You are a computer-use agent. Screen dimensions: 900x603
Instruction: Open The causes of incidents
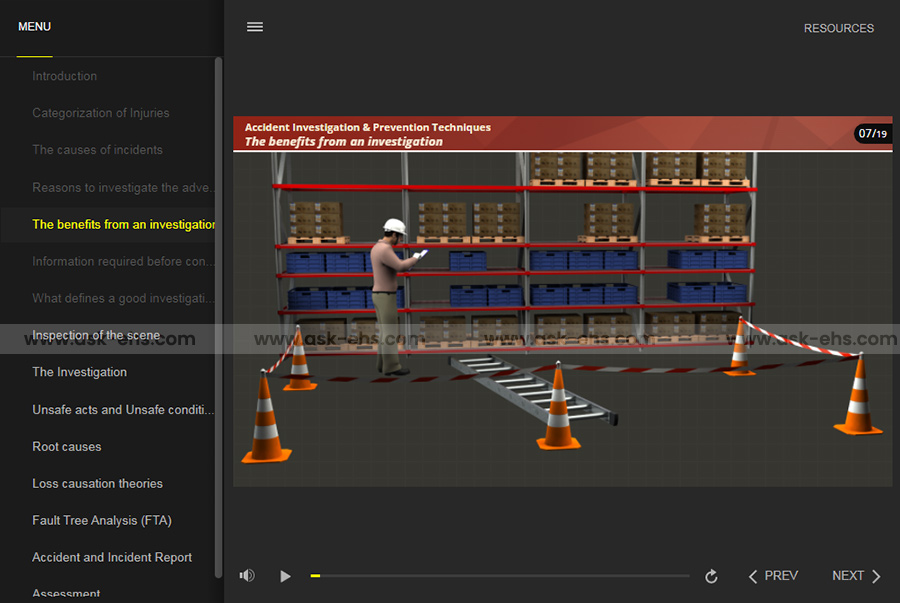tap(97, 150)
